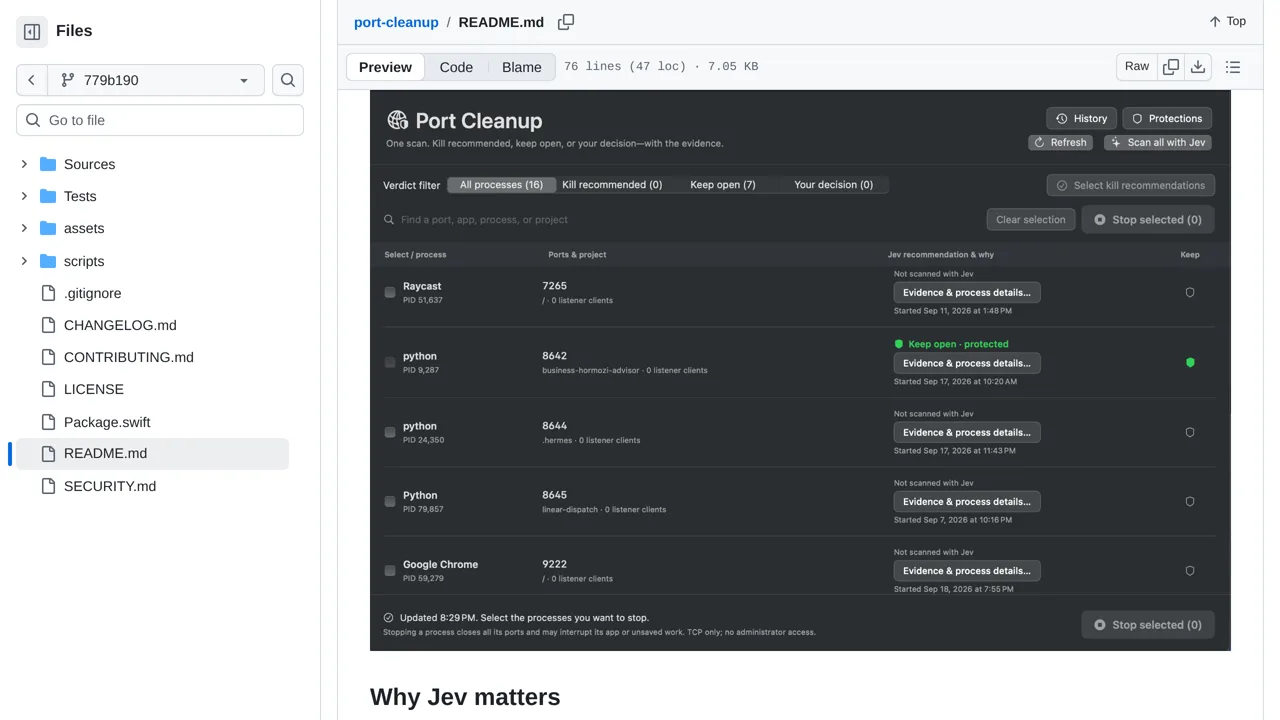Toggle the keep shield for port 8644

1190,433
